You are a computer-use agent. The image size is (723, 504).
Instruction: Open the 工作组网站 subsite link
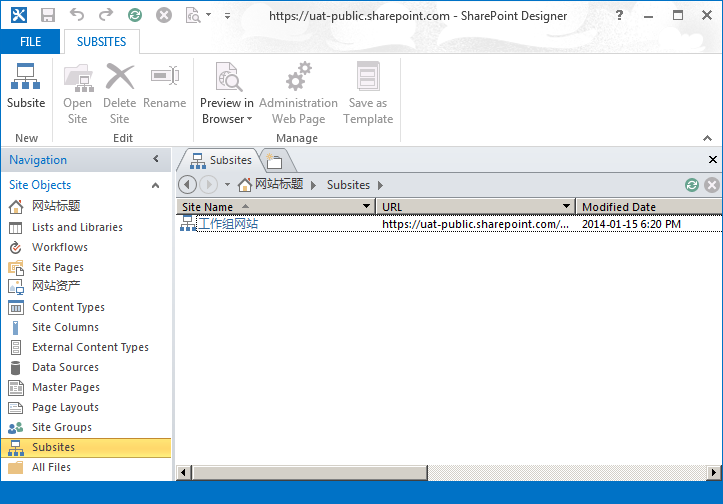228,224
